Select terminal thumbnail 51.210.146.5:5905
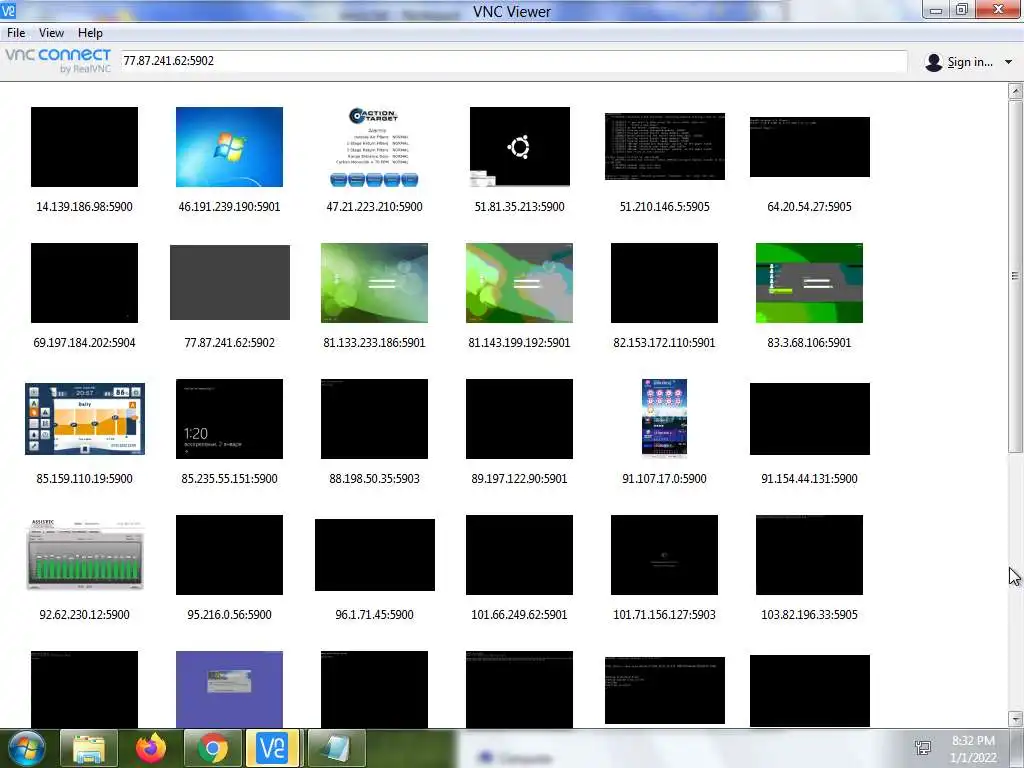This screenshot has height=768, width=1024. click(665, 146)
